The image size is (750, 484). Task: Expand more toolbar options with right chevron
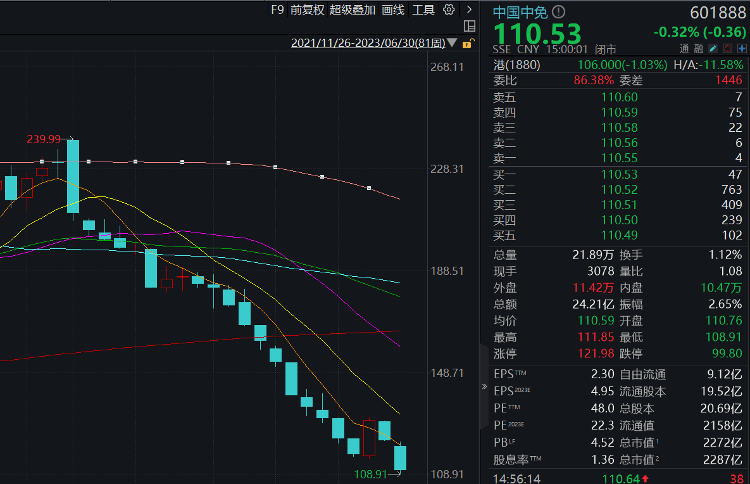[x=469, y=10]
